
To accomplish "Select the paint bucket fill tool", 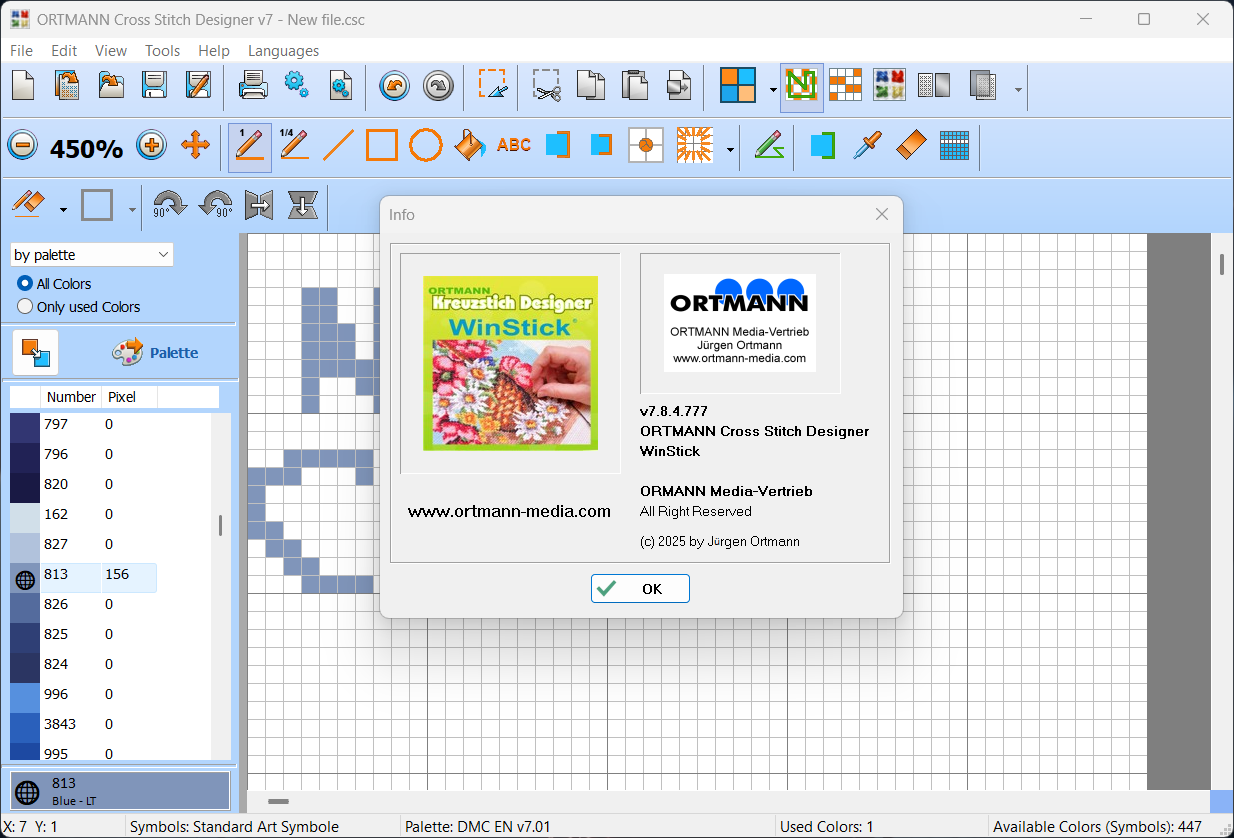I will pos(468,146).
